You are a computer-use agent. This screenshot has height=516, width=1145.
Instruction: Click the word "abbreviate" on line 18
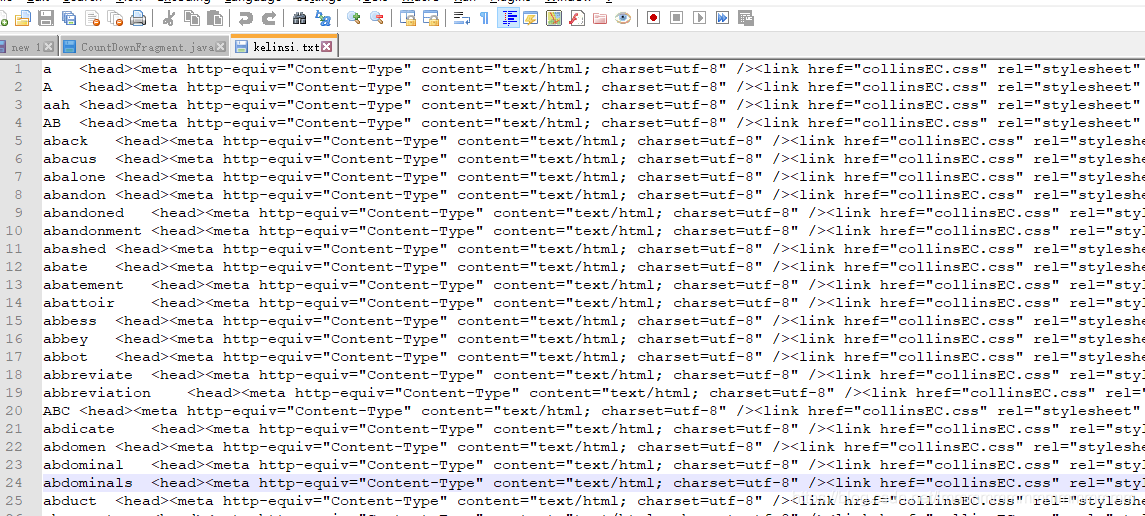point(88,374)
